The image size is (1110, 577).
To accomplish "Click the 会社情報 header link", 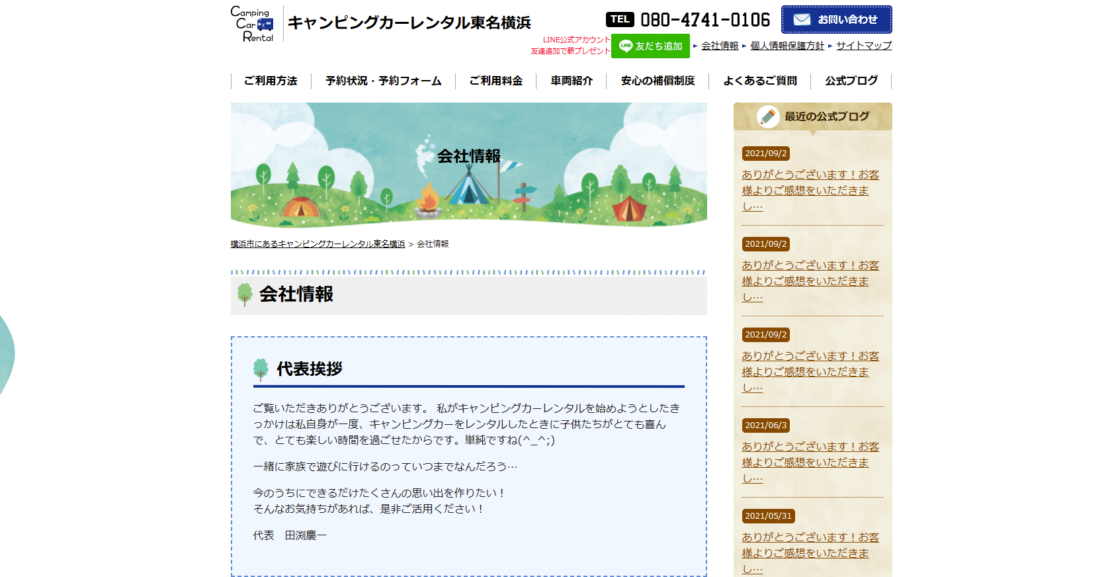I will coord(719,45).
